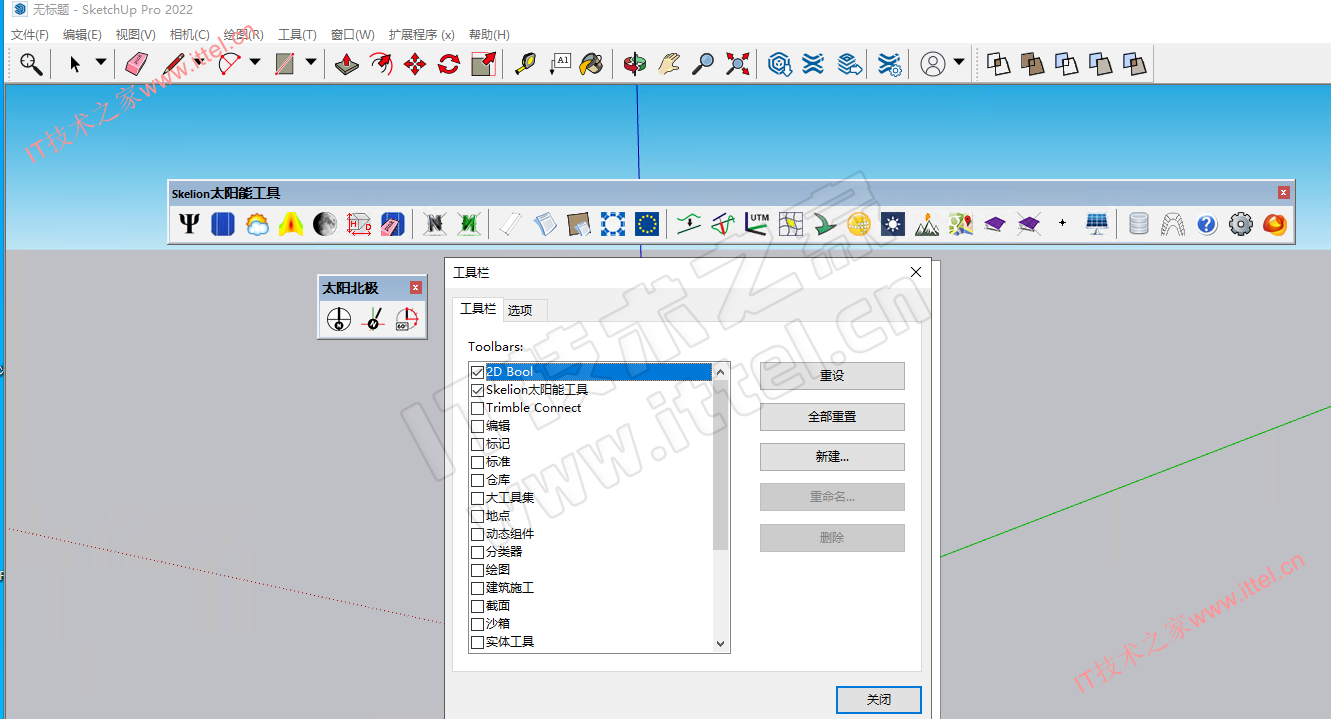This screenshot has height=719, width=1331.
Task: Select the Orbit camera tool
Action: (x=635, y=64)
